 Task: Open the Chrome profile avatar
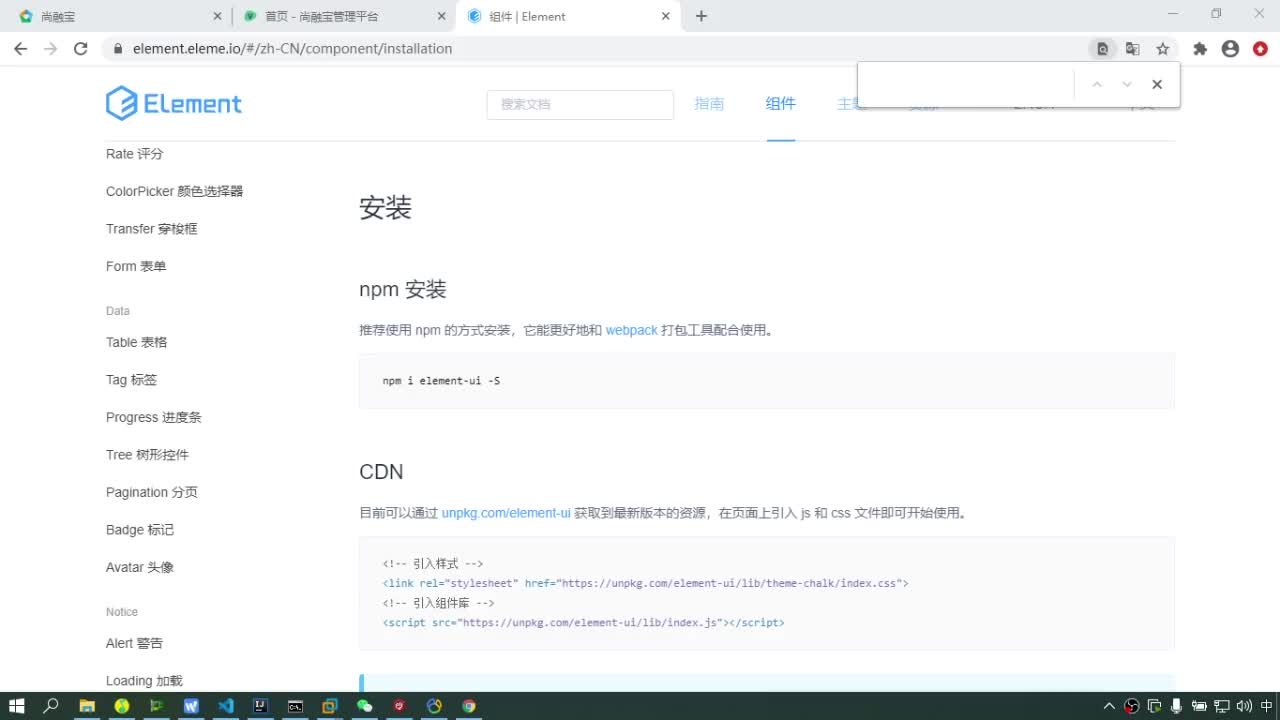1230,48
